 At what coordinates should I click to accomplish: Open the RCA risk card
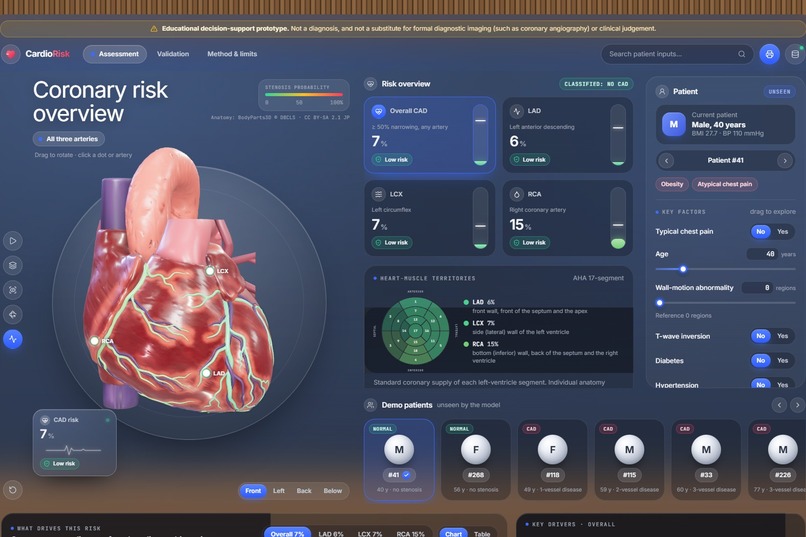pyautogui.click(x=567, y=218)
